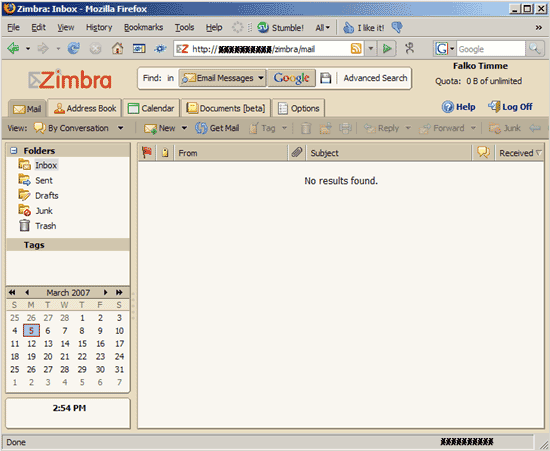Go to the browser Home page icon
This screenshot has height=451, width=550.
point(118,48)
